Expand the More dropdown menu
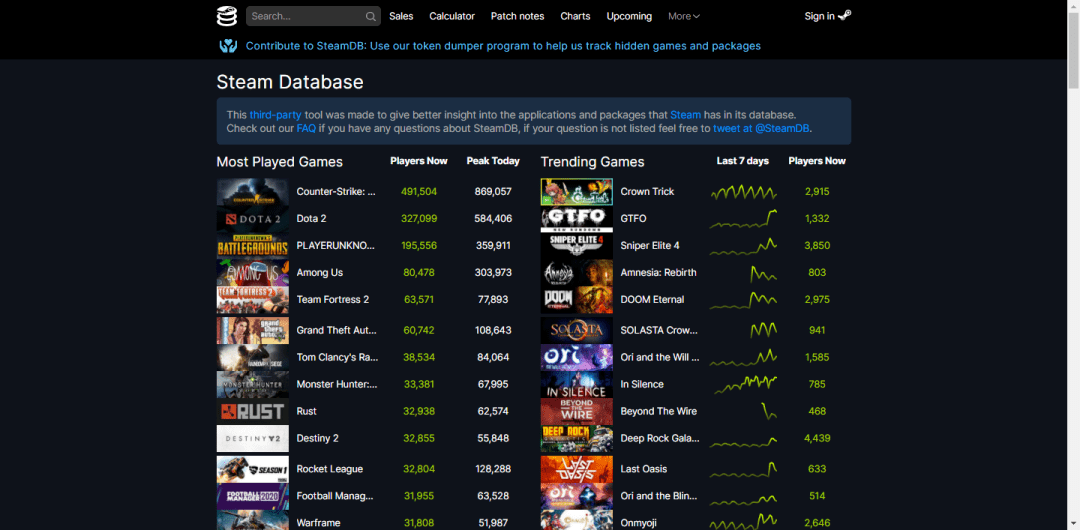Image resolution: width=1080 pixels, height=530 pixels. [683, 16]
